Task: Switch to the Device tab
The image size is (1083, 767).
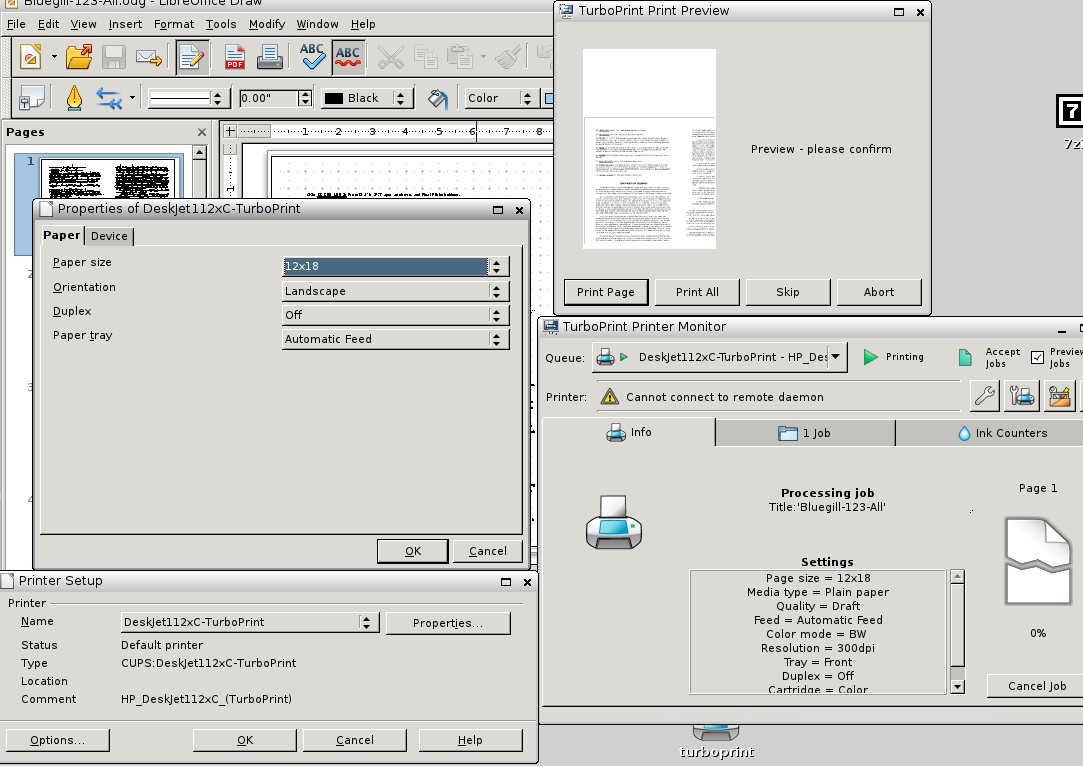Action: coord(109,236)
